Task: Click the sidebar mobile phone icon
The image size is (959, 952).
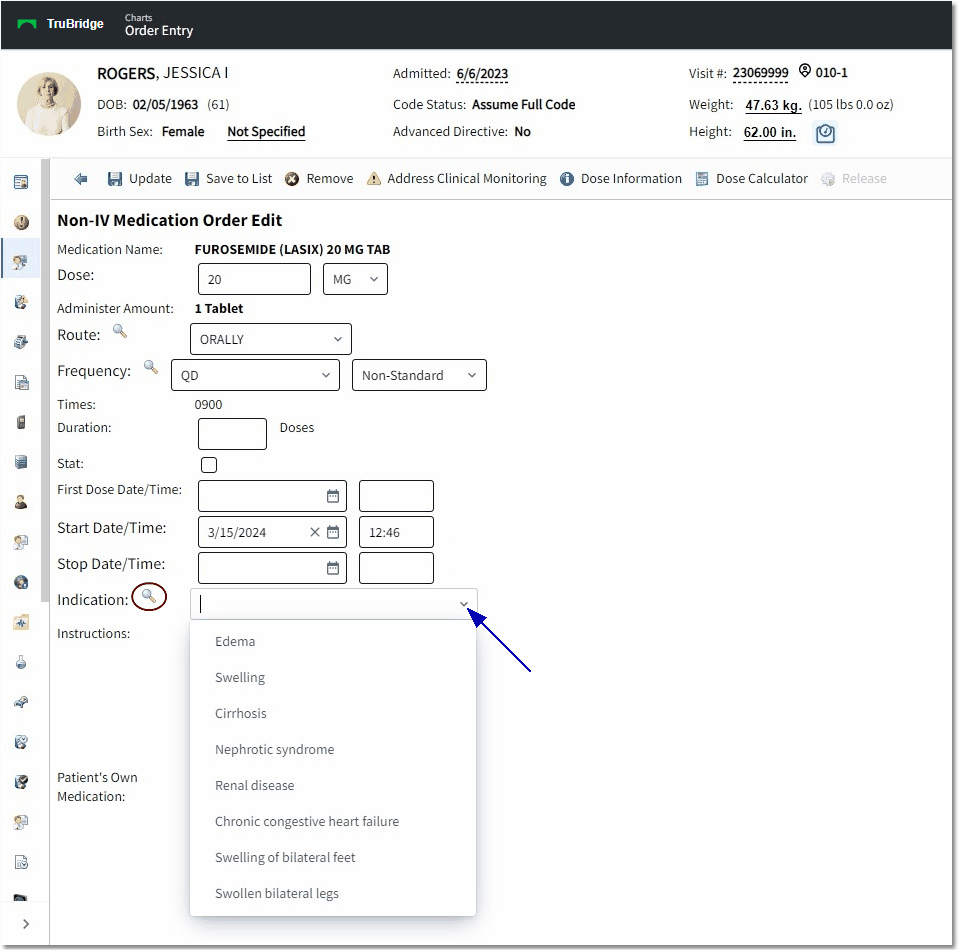Action: coord(21,422)
